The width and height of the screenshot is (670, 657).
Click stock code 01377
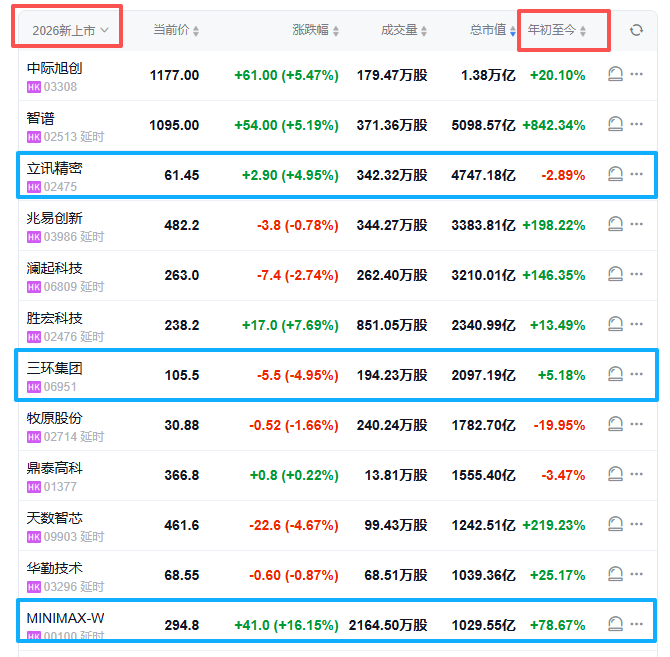[60, 487]
